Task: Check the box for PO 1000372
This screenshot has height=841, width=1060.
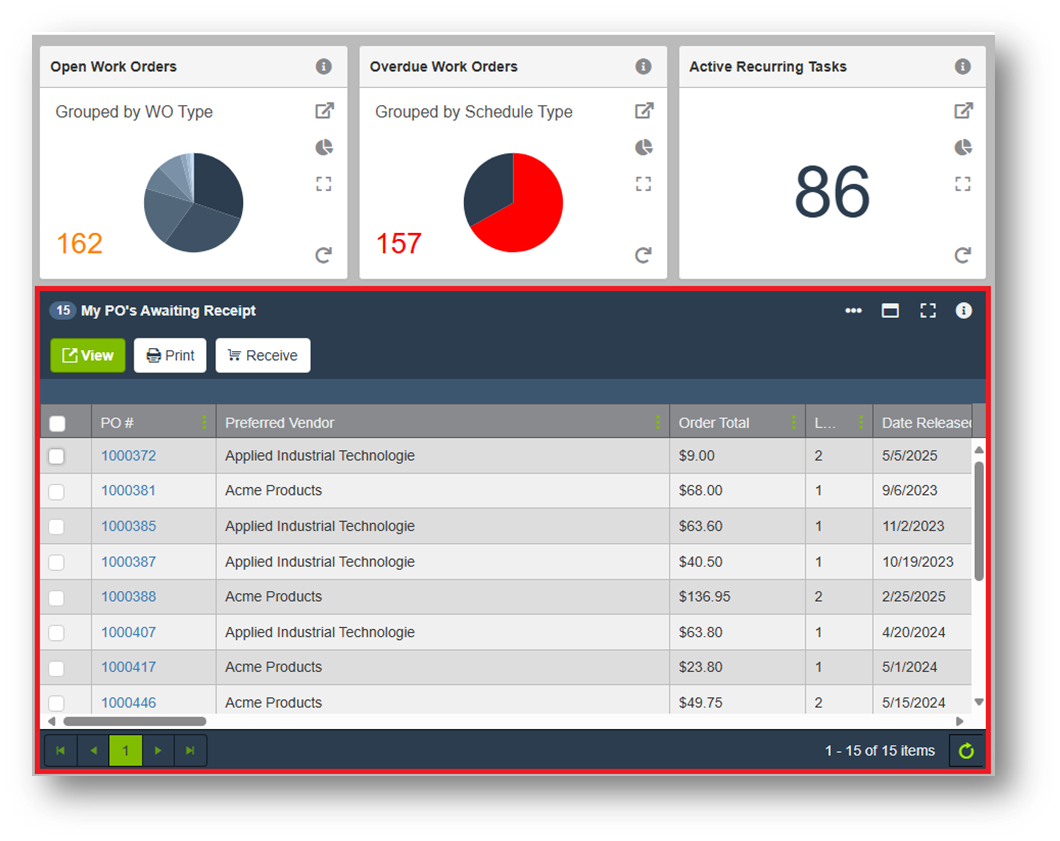Action: coord(57,456)
